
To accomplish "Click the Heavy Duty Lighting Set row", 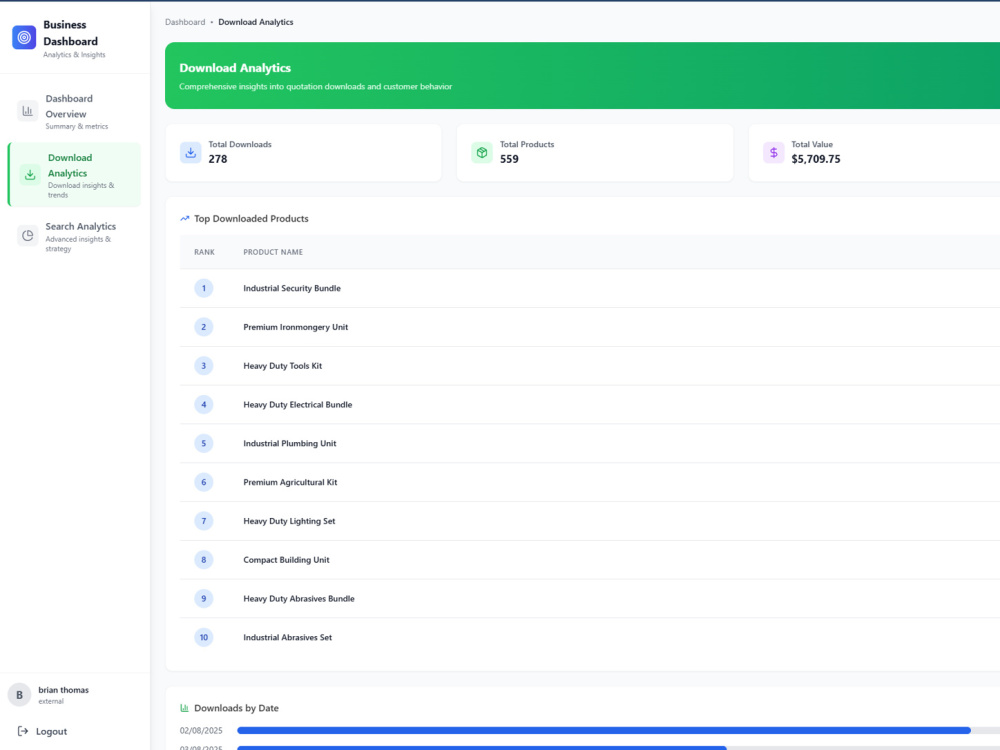I will pyautogui.click(x=590, y=521).
